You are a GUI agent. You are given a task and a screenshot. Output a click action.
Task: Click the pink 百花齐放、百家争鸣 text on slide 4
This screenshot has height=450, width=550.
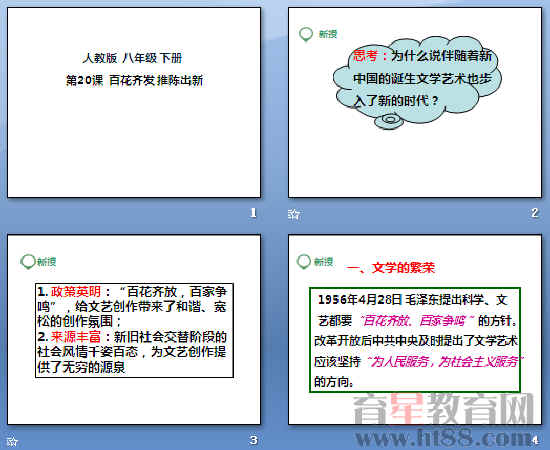point(417,320)
